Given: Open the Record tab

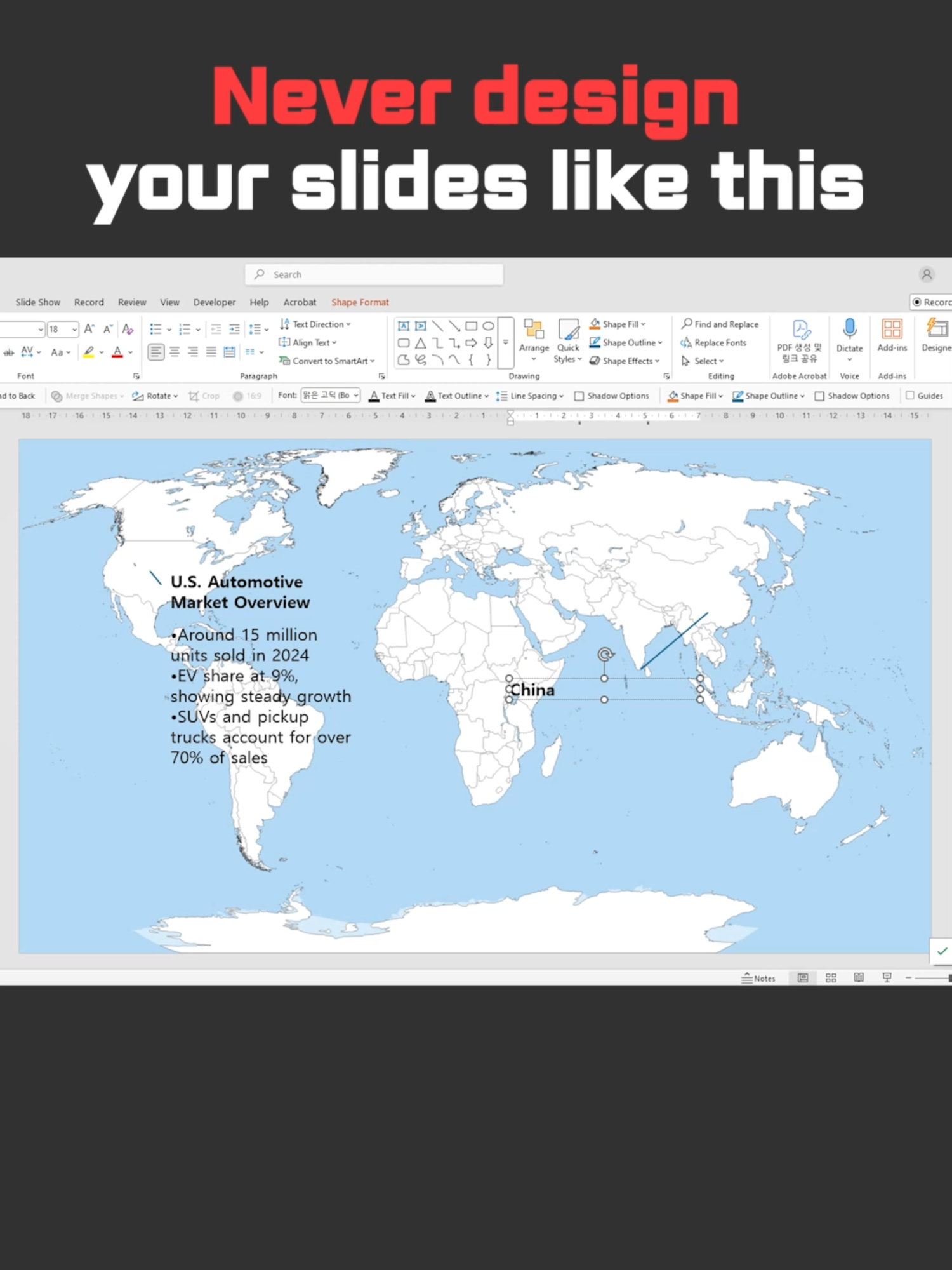Looking at the screenshot, I should [89, 302].
